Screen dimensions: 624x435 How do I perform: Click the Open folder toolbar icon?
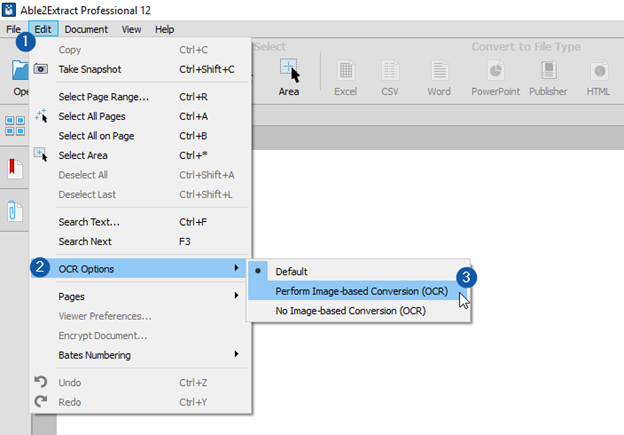point(20,70)
